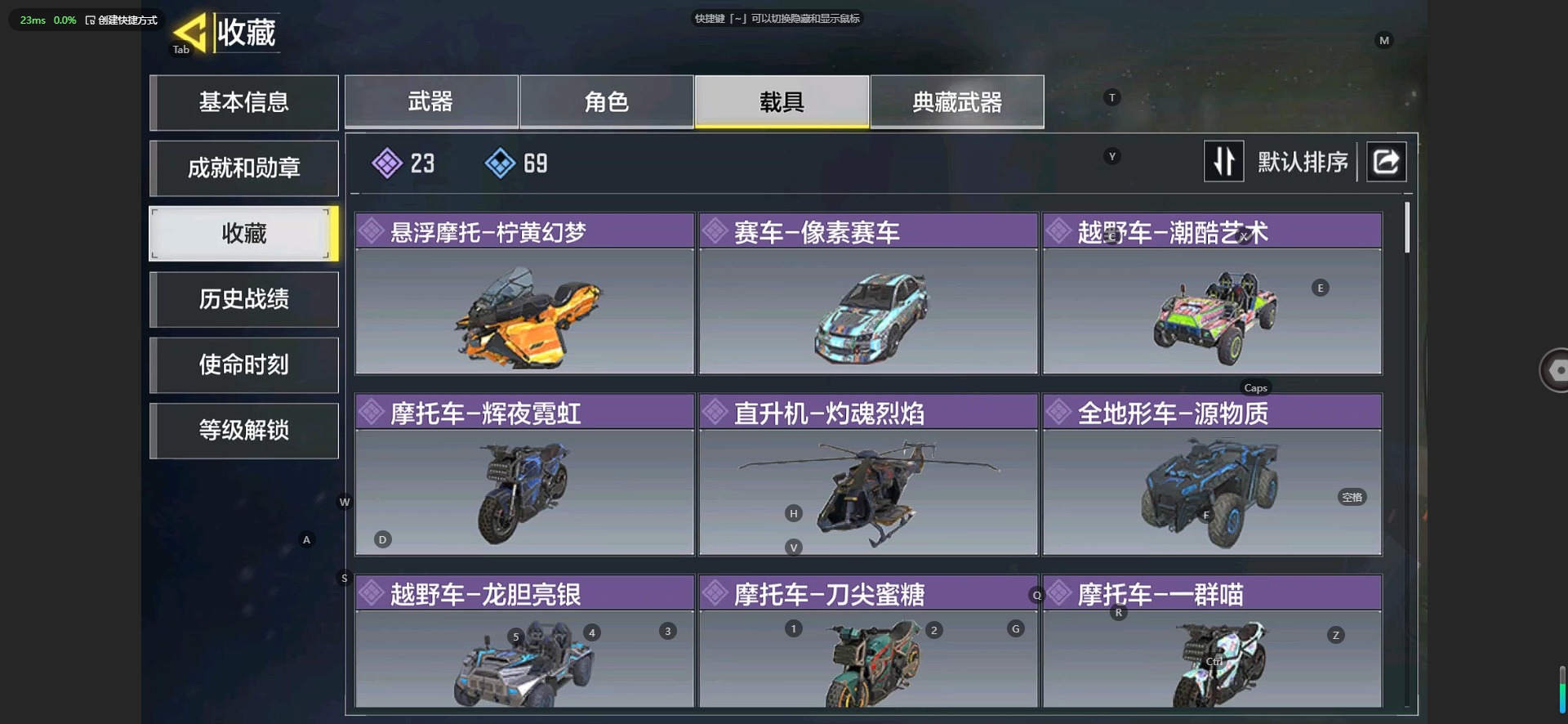Image resolution: width=1568 pixels, height=724 pixels.
Task: Open 成就和勋章 from the side menu
Action: tap(244, 168)
